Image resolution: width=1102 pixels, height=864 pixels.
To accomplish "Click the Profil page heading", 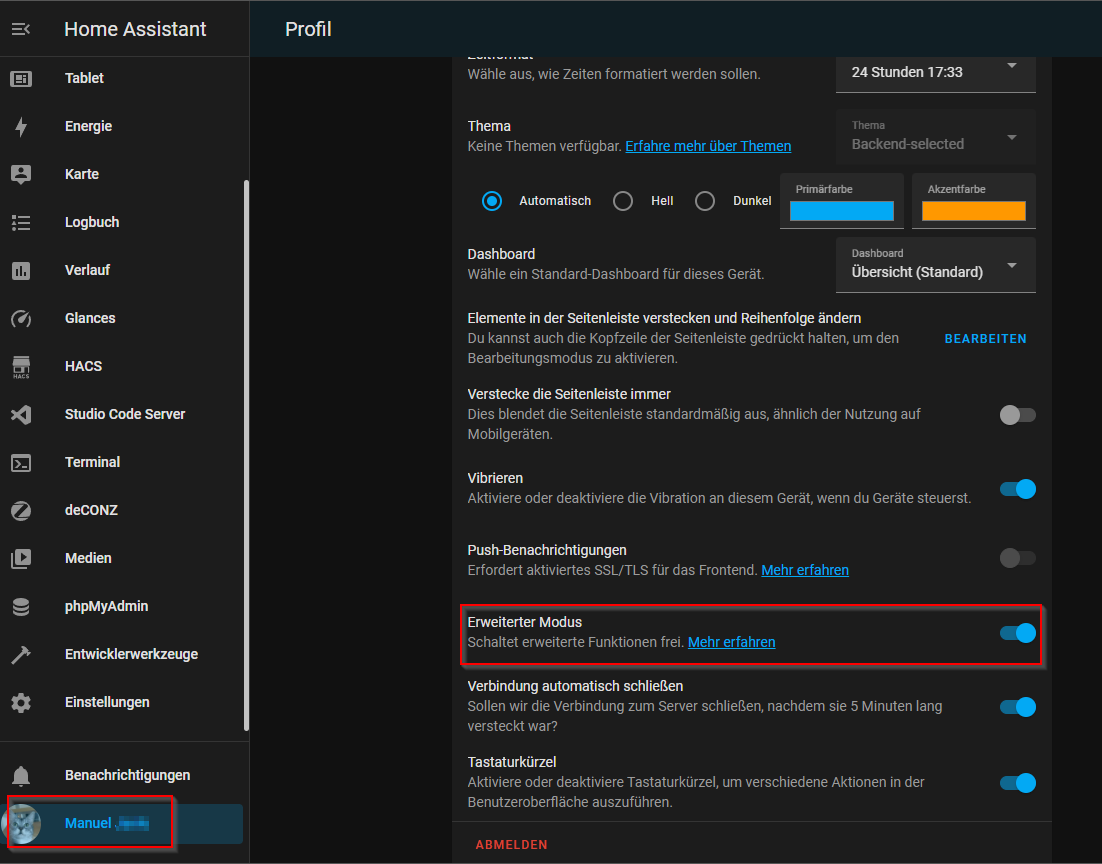I will [308, 29].
